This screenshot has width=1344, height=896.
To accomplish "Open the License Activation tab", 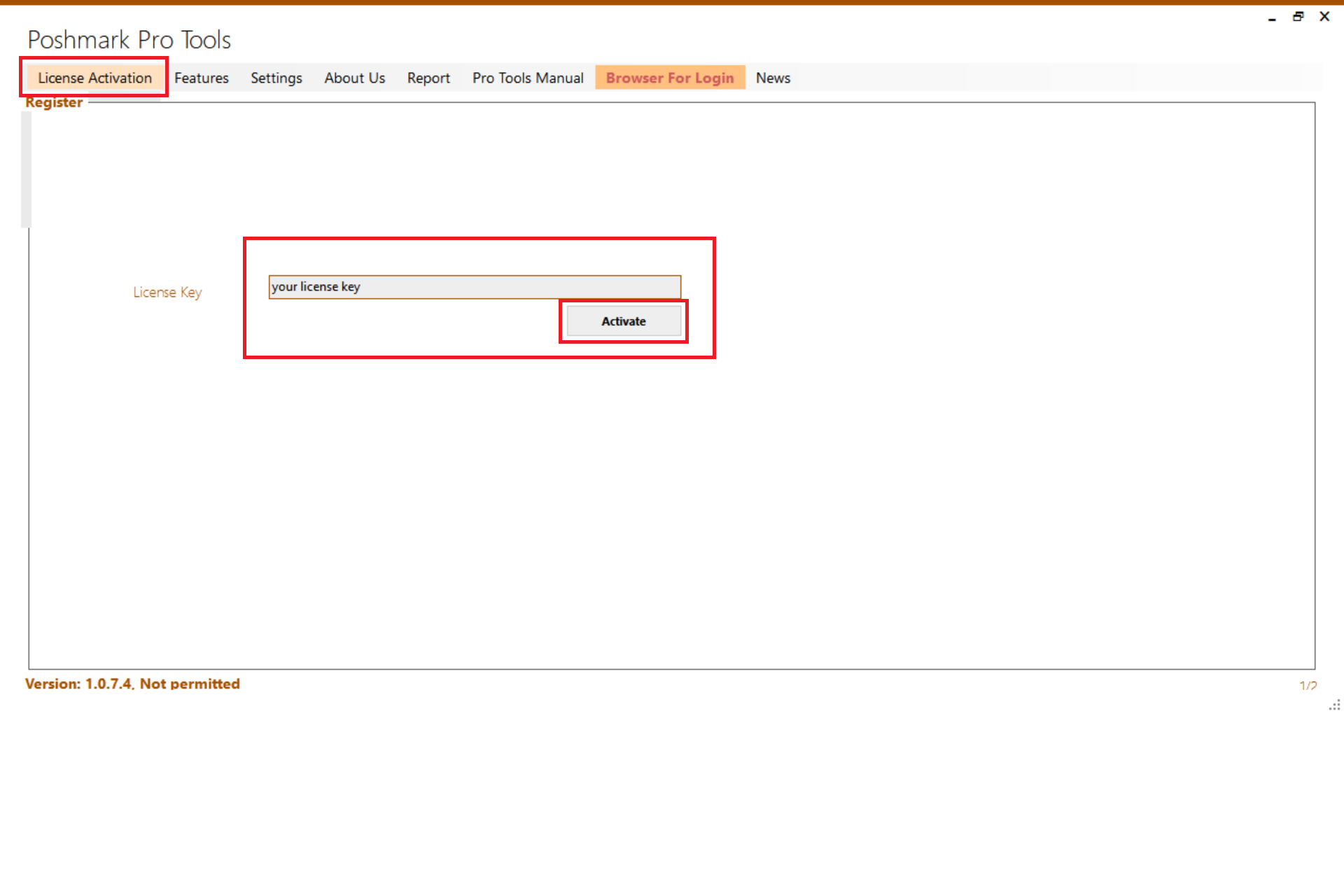I will (94, 78).
